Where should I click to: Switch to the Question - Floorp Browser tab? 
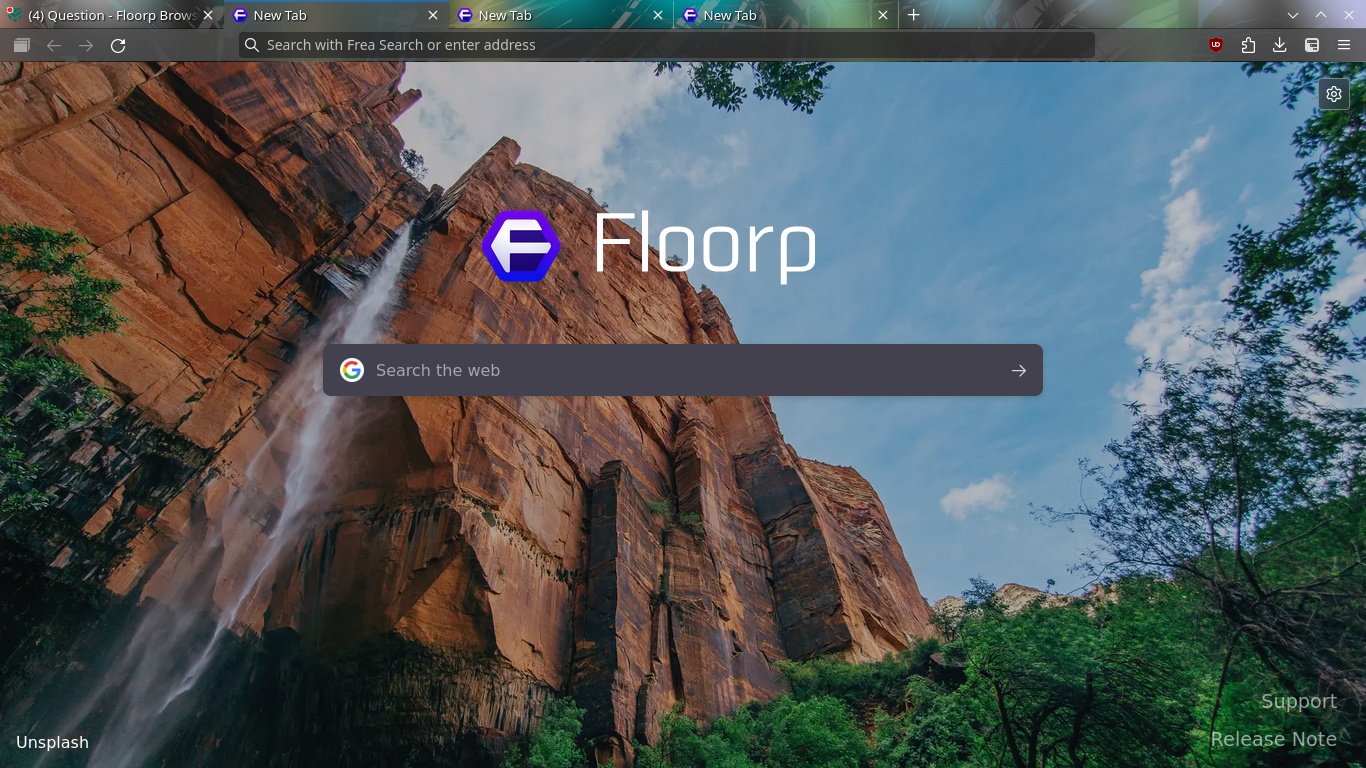coord(110,15)
